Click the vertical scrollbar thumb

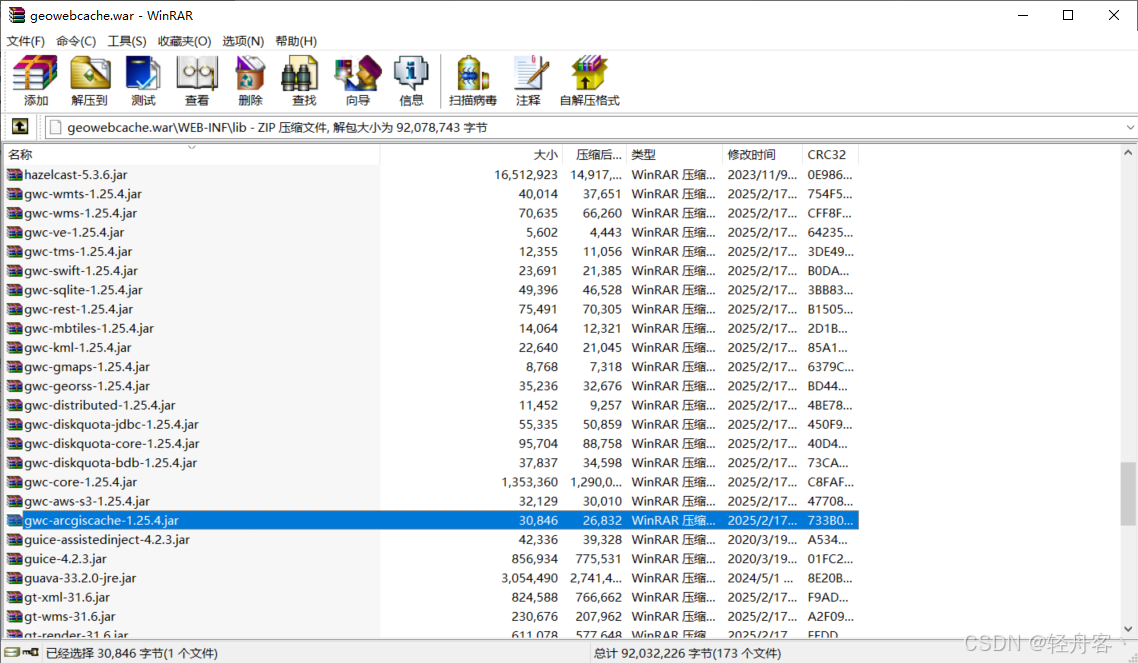[1128, 493]
